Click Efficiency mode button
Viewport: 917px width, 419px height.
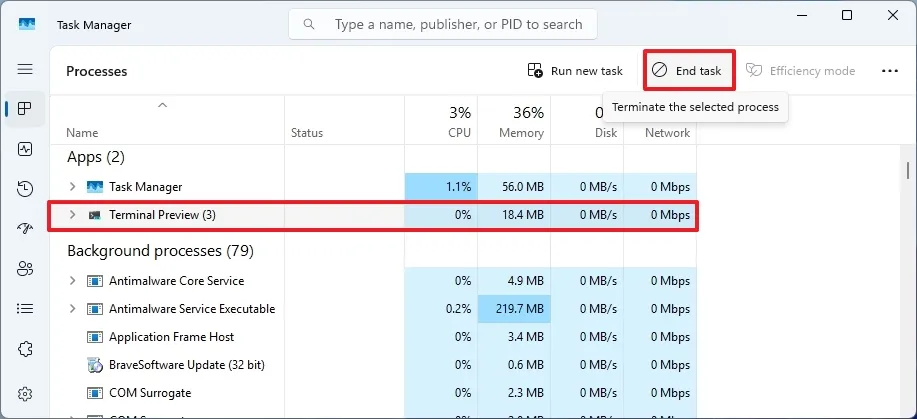tap(801, 71)
